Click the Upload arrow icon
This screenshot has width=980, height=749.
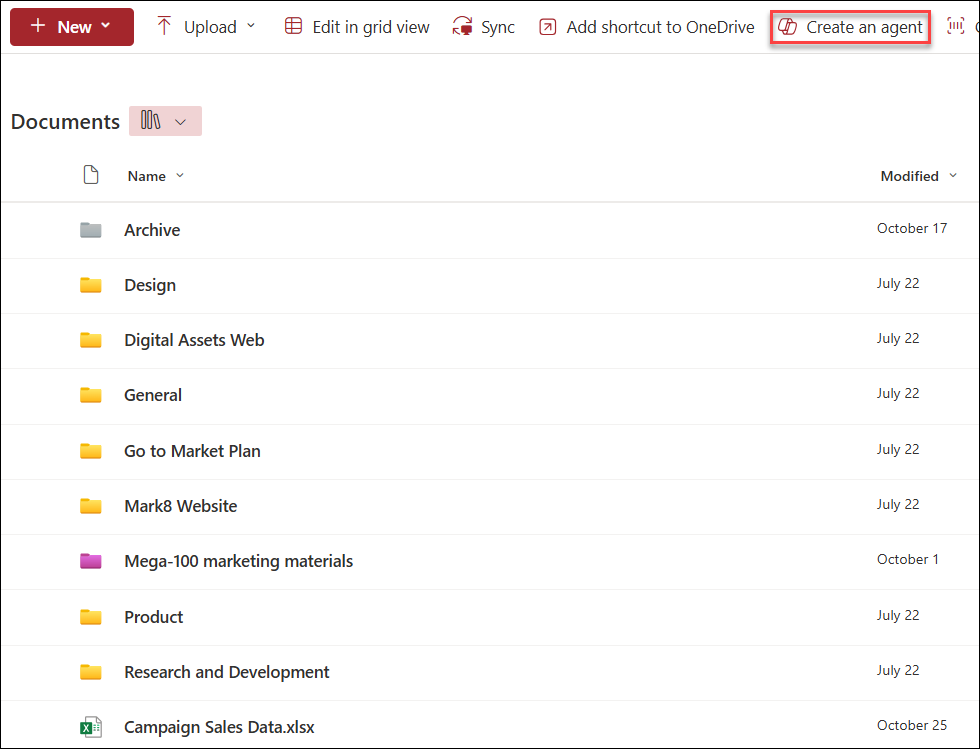(x=163, y=26)
